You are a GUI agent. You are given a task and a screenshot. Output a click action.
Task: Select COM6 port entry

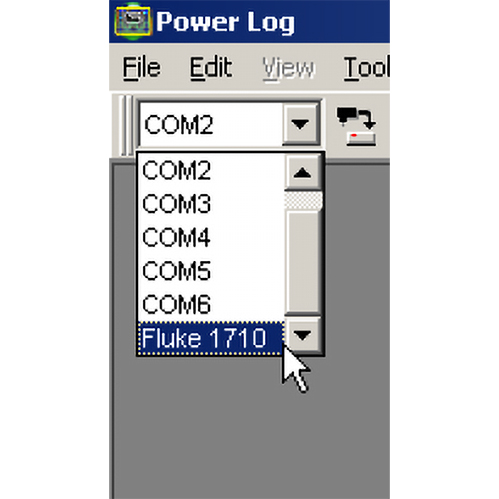211,304
